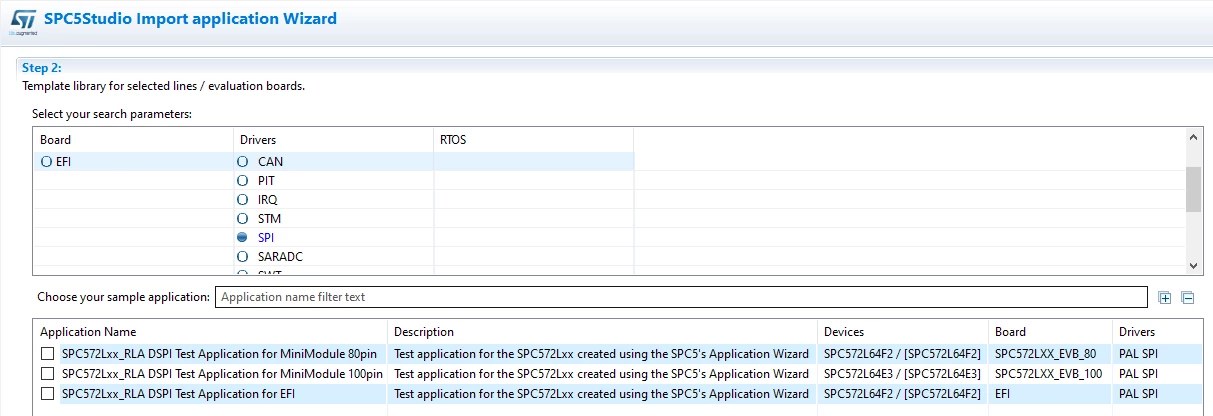Image resolution: width=1213 pixels, height=416 pixels.
Task: Click the parameters list scrollbar thumb
Action: click(1193, 190)
